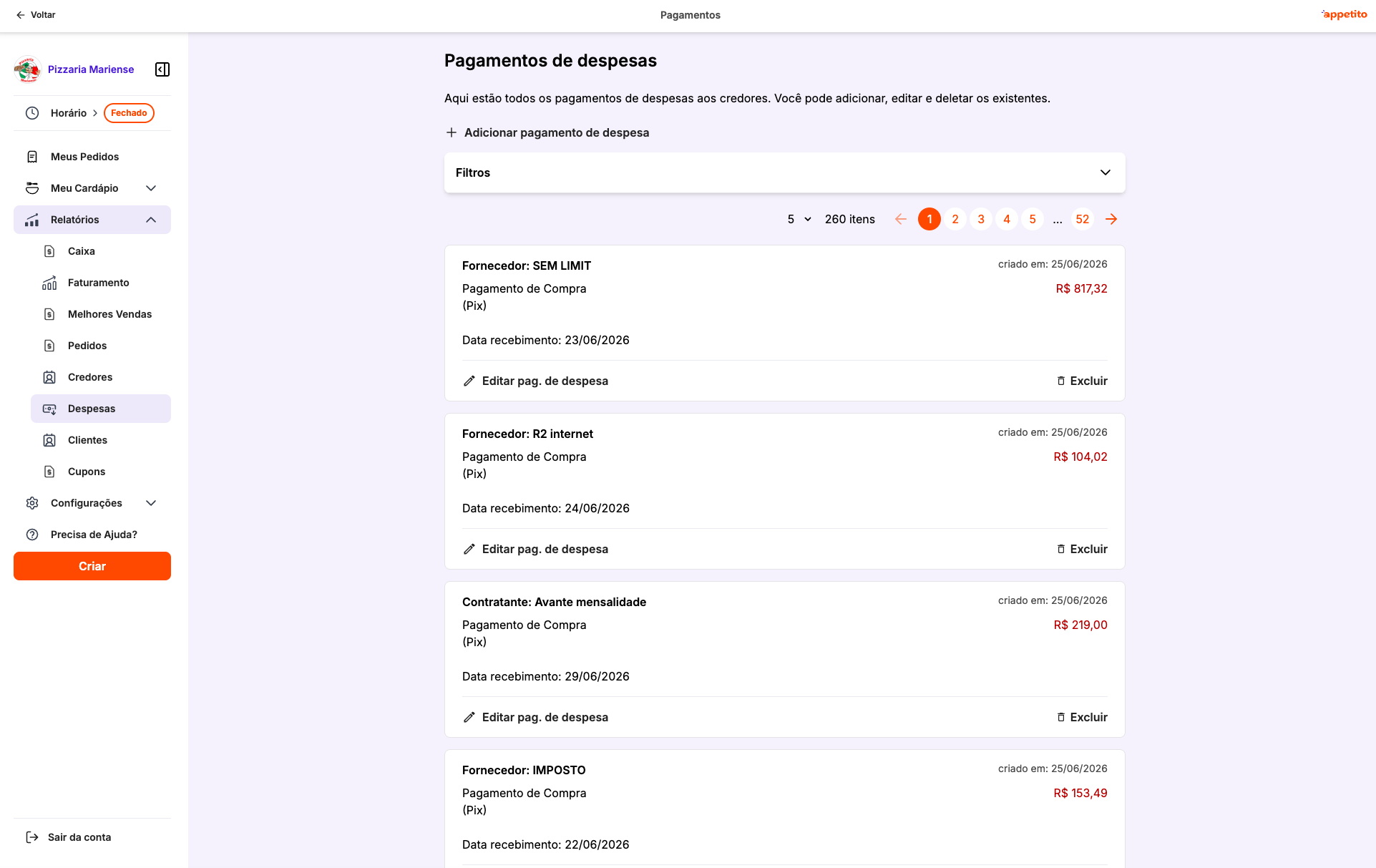Screen dimensions: 1376x868
Task: Expand the Configurações submenu chevron
Action: pyautogui.click(x=151, y=503)
